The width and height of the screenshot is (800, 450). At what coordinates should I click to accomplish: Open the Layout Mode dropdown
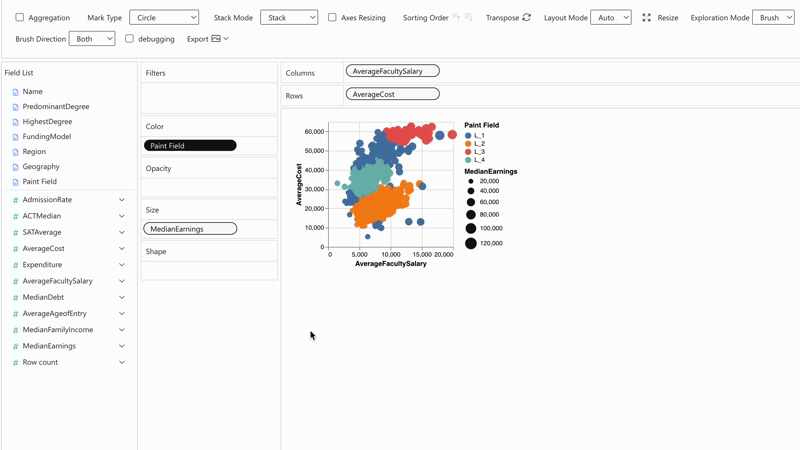[610, 18]
